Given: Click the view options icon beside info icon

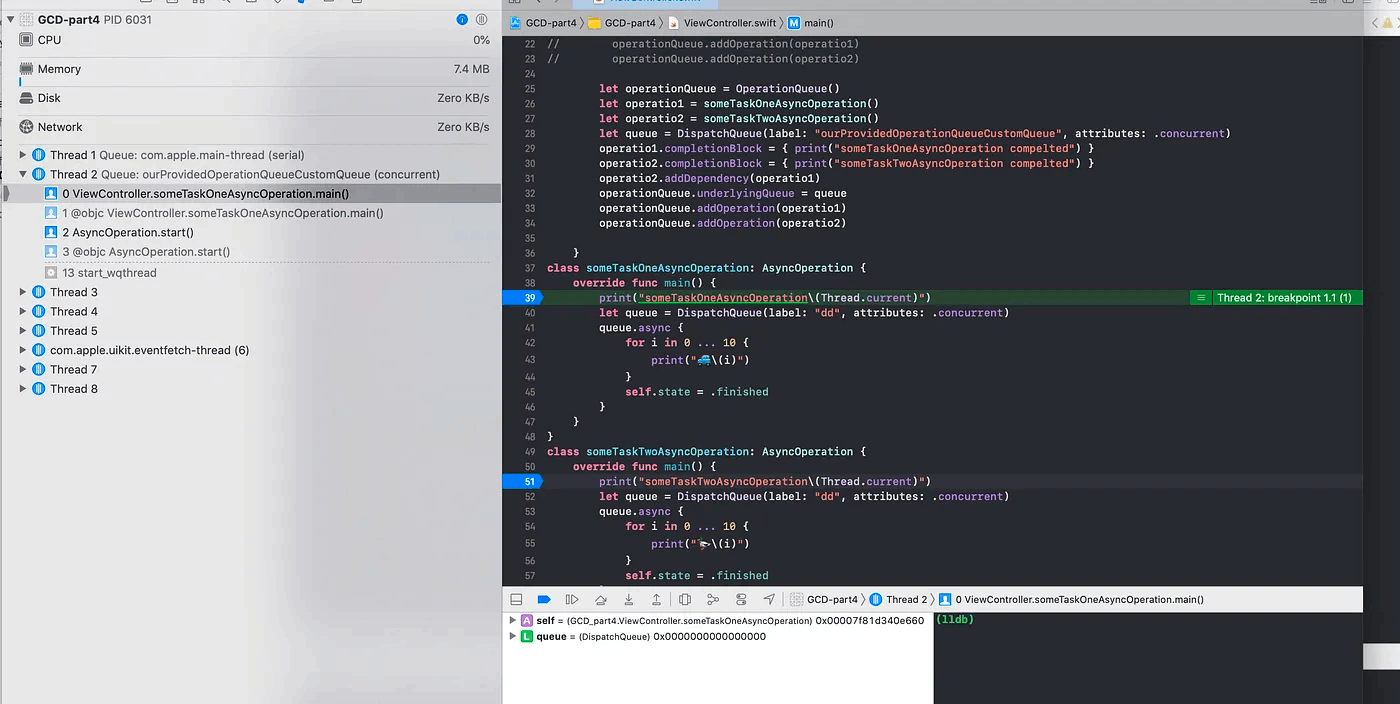Looking at the screenshot, I should coord(482,19).
